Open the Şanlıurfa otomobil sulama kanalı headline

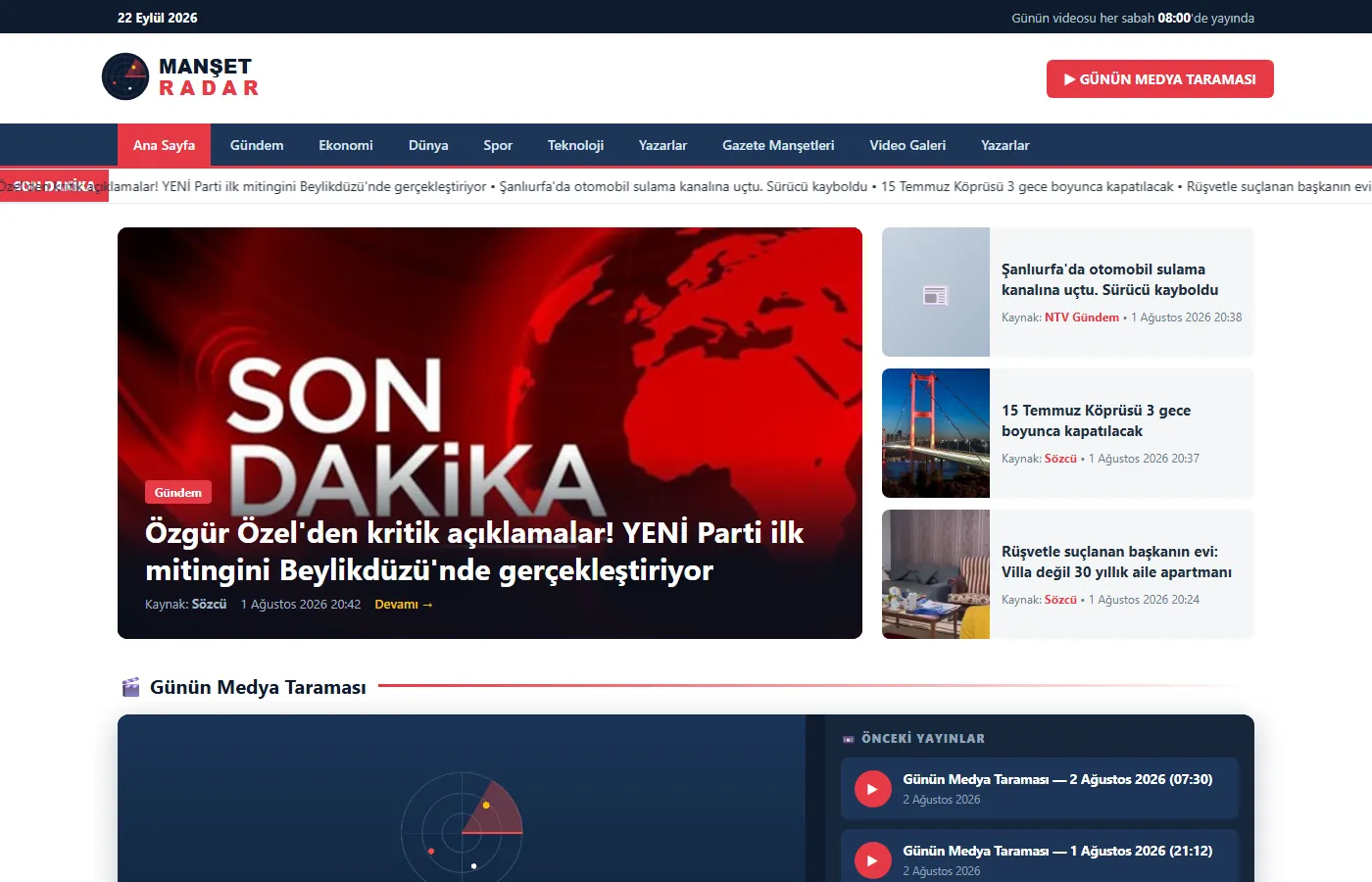point(1110,279)
